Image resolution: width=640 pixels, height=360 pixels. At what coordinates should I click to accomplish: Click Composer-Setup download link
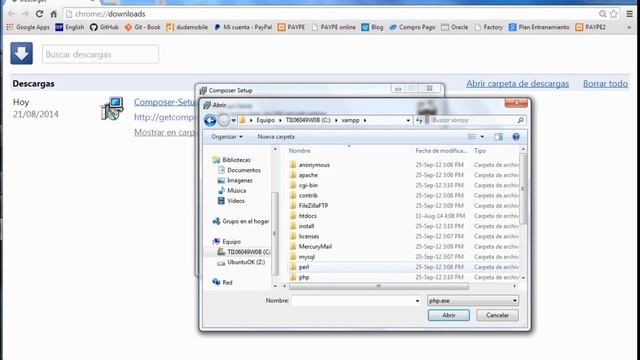[x=164, y=102]
